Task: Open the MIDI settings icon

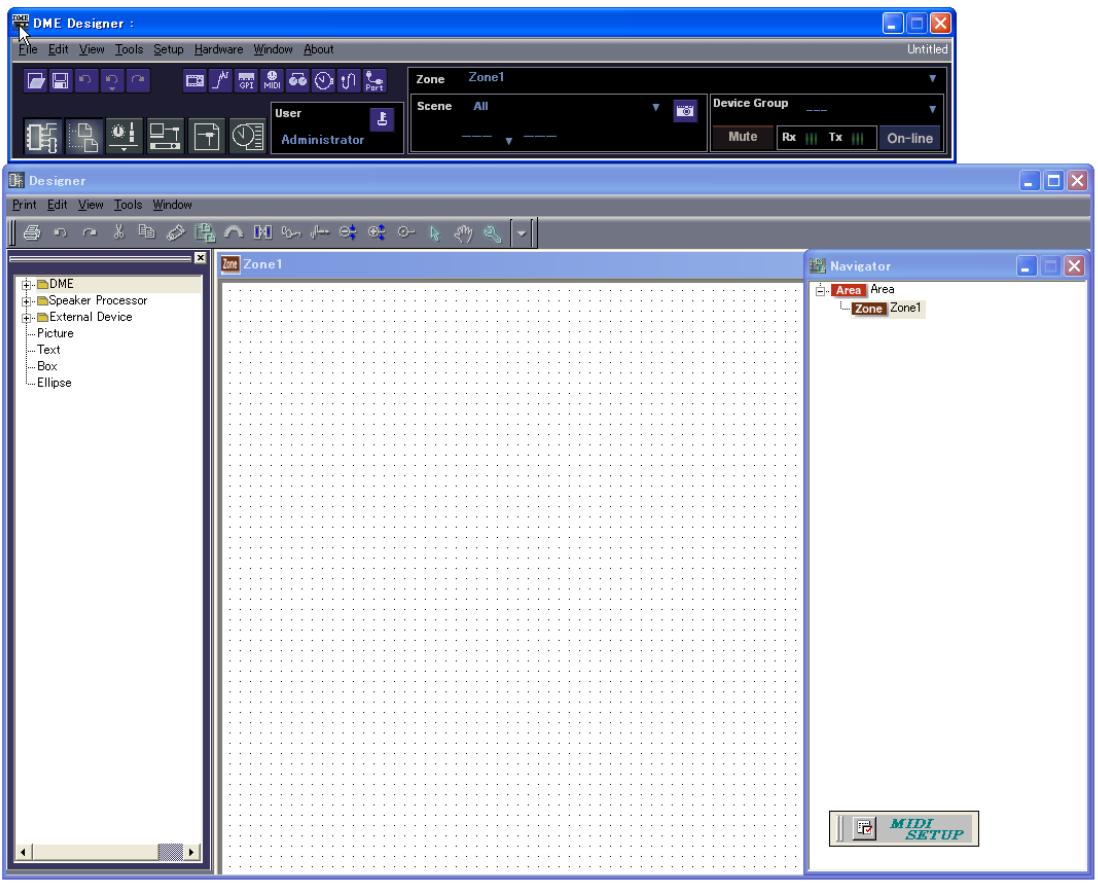Action: [x=272, y=81]
